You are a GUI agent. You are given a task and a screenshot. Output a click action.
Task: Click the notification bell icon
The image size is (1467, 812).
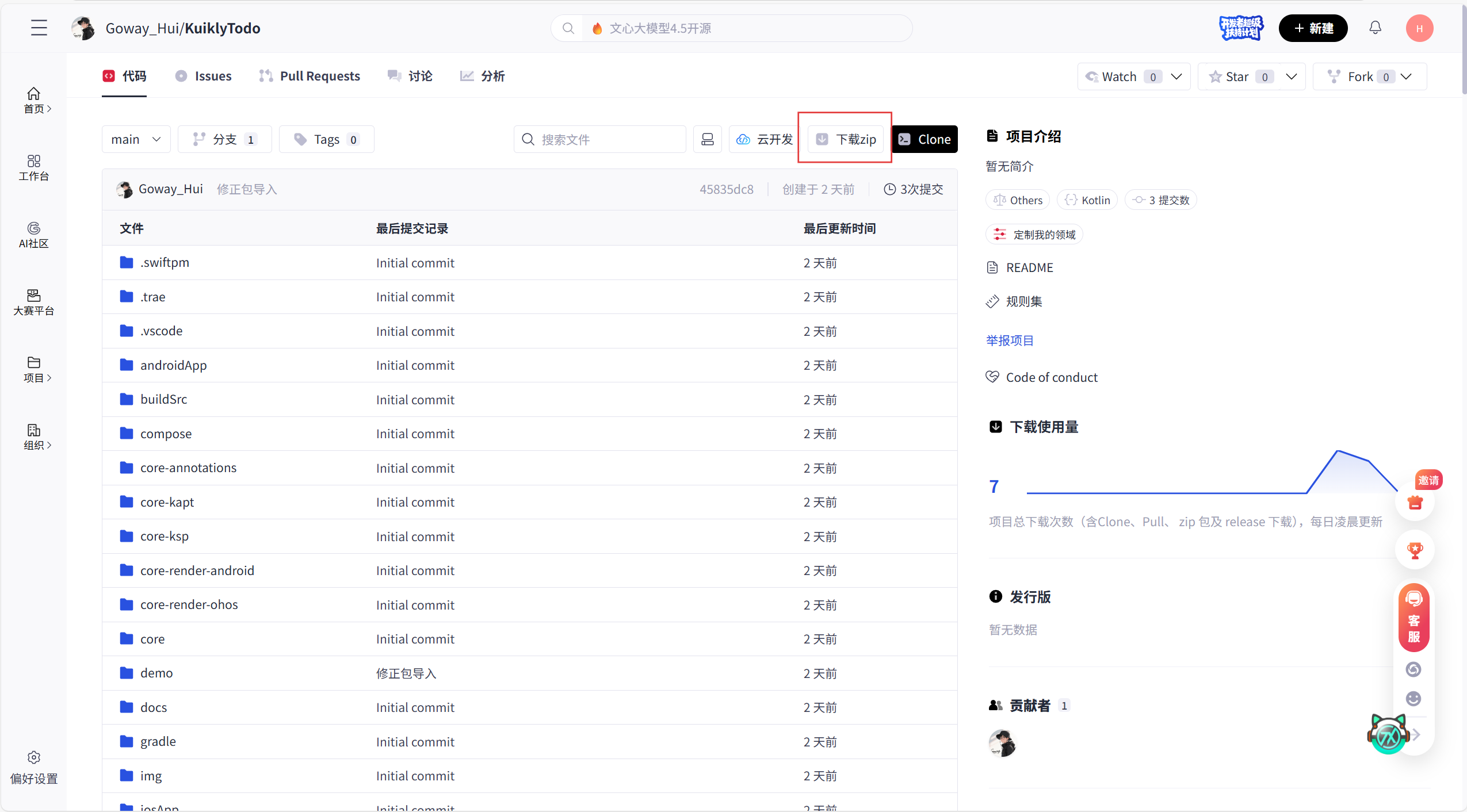tap(1375, 28)
